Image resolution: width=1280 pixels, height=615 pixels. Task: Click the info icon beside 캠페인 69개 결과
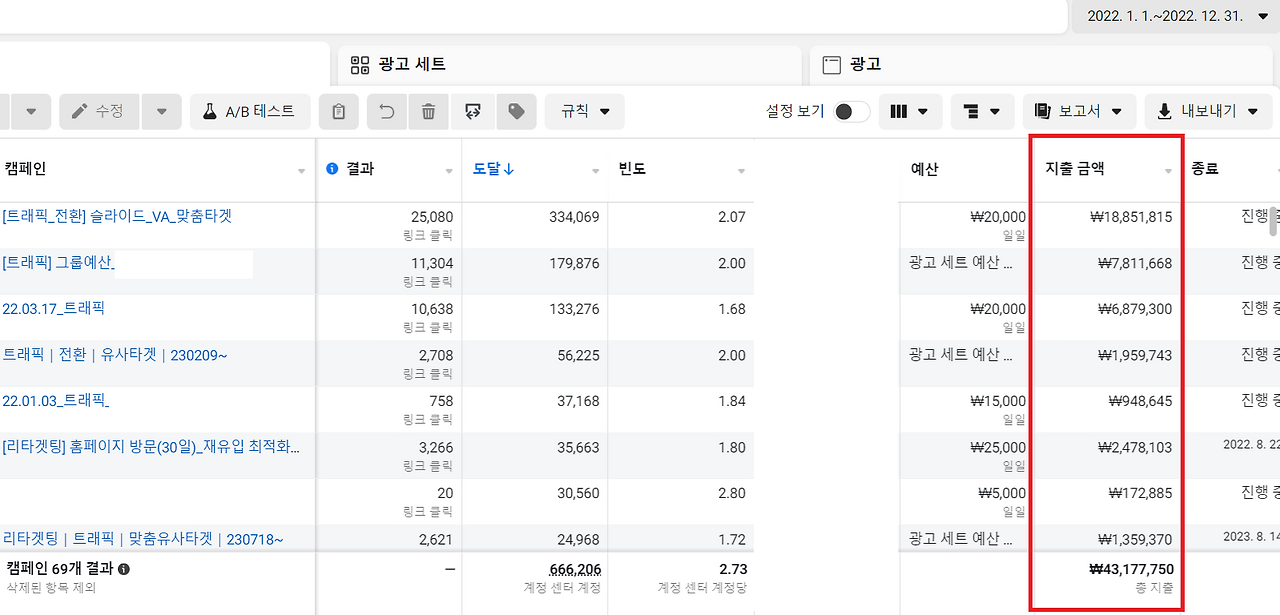[x=123, y=569]
